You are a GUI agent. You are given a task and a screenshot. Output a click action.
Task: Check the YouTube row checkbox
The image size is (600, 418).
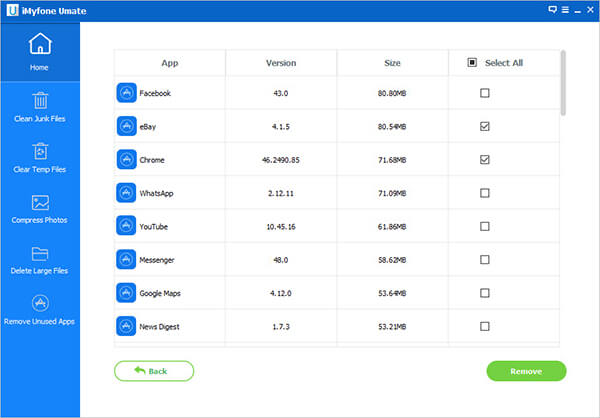tap(484, 226)
